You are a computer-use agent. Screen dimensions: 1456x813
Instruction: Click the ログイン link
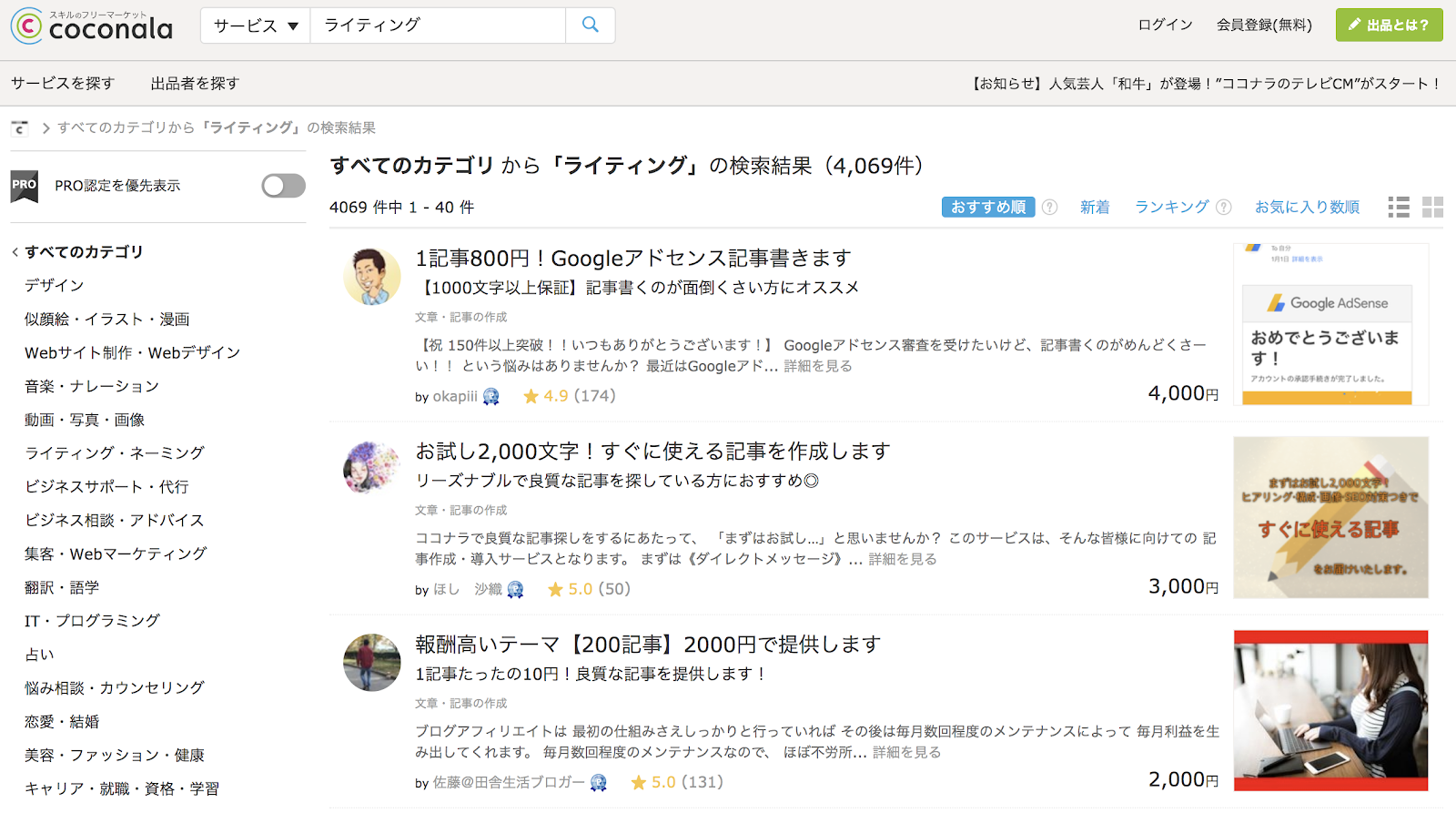(x=1165, y=25)
